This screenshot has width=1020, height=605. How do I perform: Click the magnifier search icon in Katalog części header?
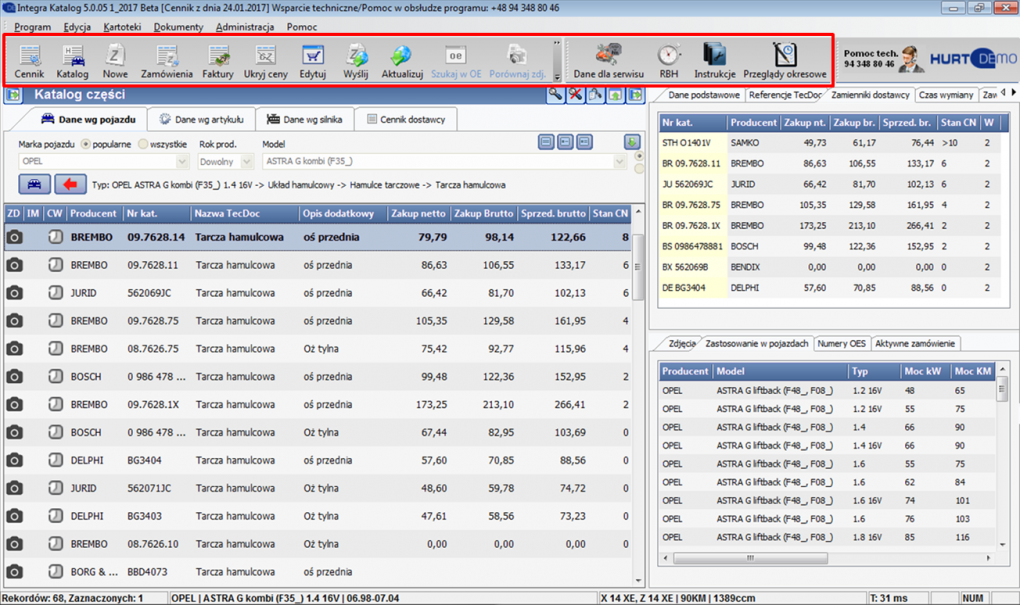click(555, 95)
